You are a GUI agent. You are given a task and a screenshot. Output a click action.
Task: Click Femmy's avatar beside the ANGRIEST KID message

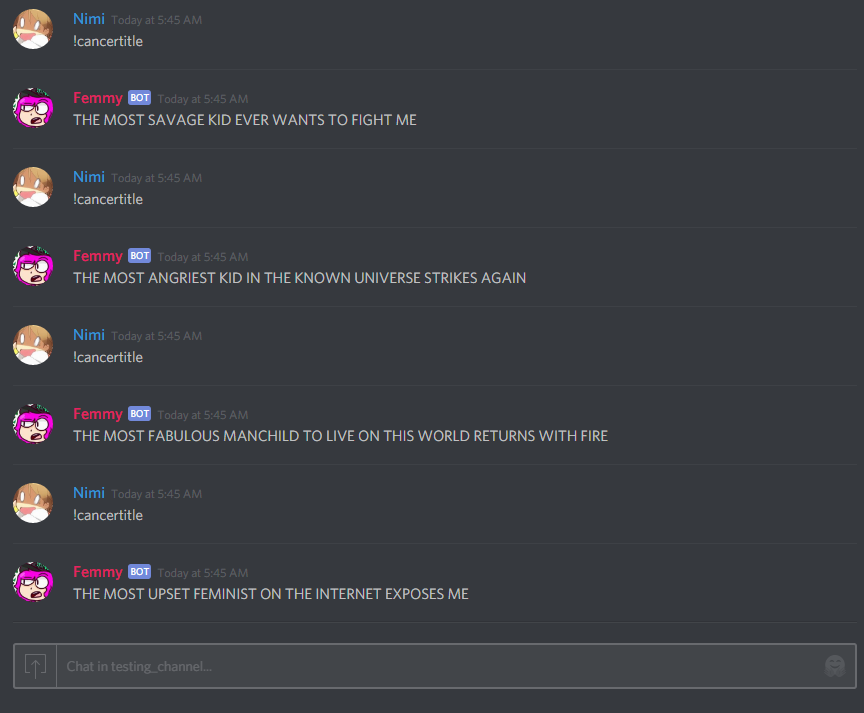coord(33,266)
